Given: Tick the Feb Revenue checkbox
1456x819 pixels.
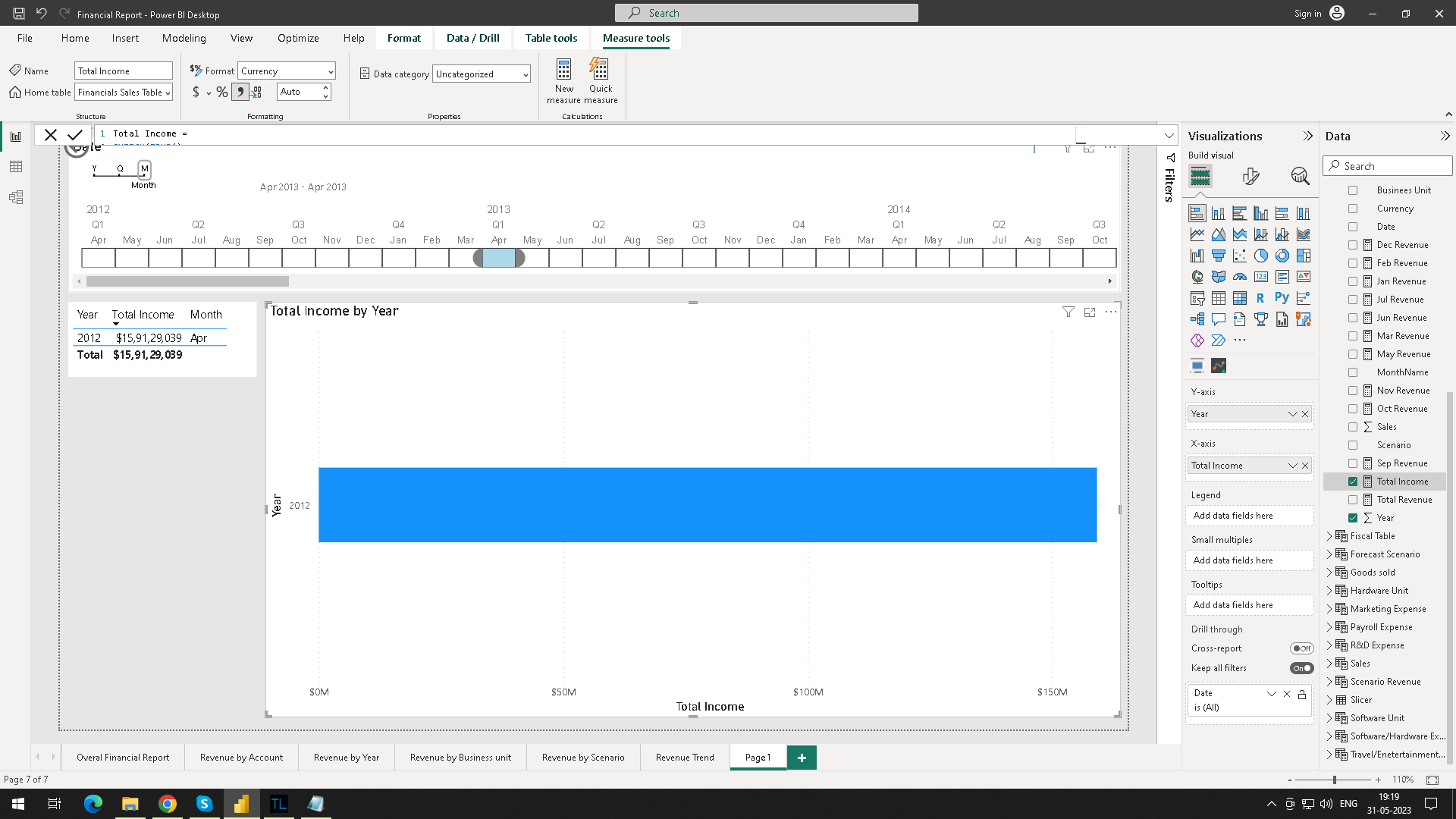Looking at the screenshot, I should [x=1353, y=263].
